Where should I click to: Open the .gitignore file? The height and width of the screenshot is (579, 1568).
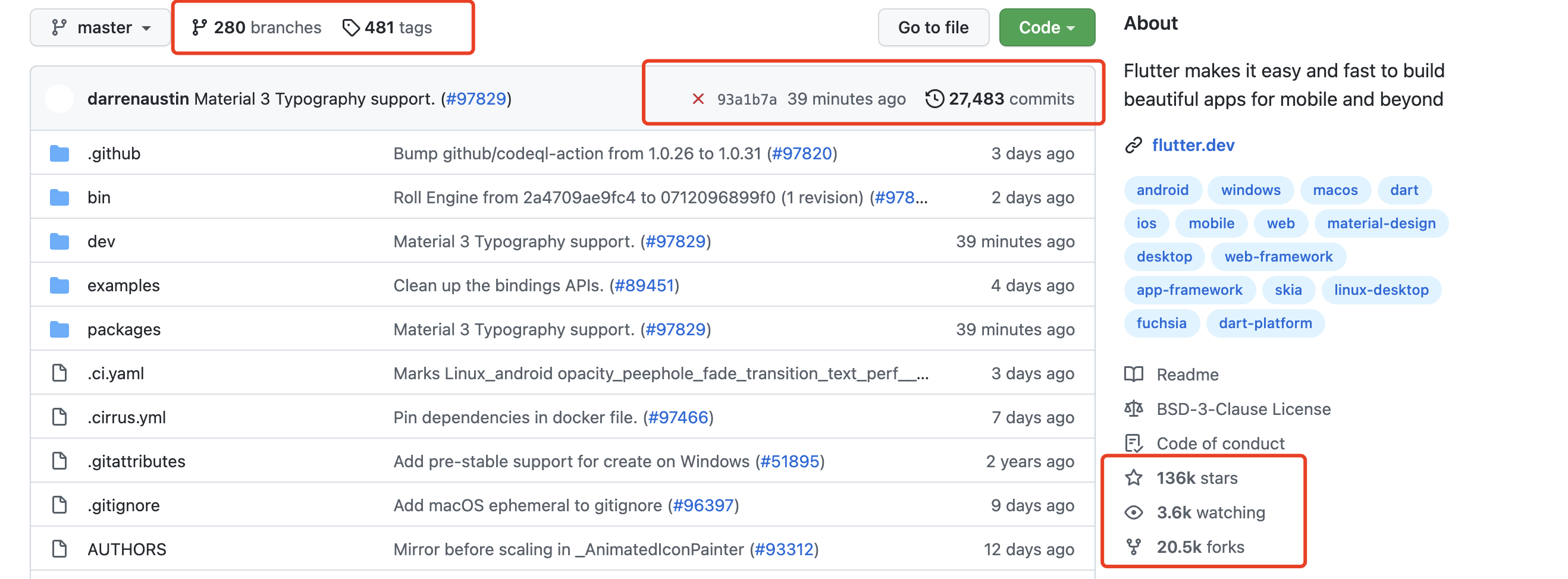click(x=124, y=505)
